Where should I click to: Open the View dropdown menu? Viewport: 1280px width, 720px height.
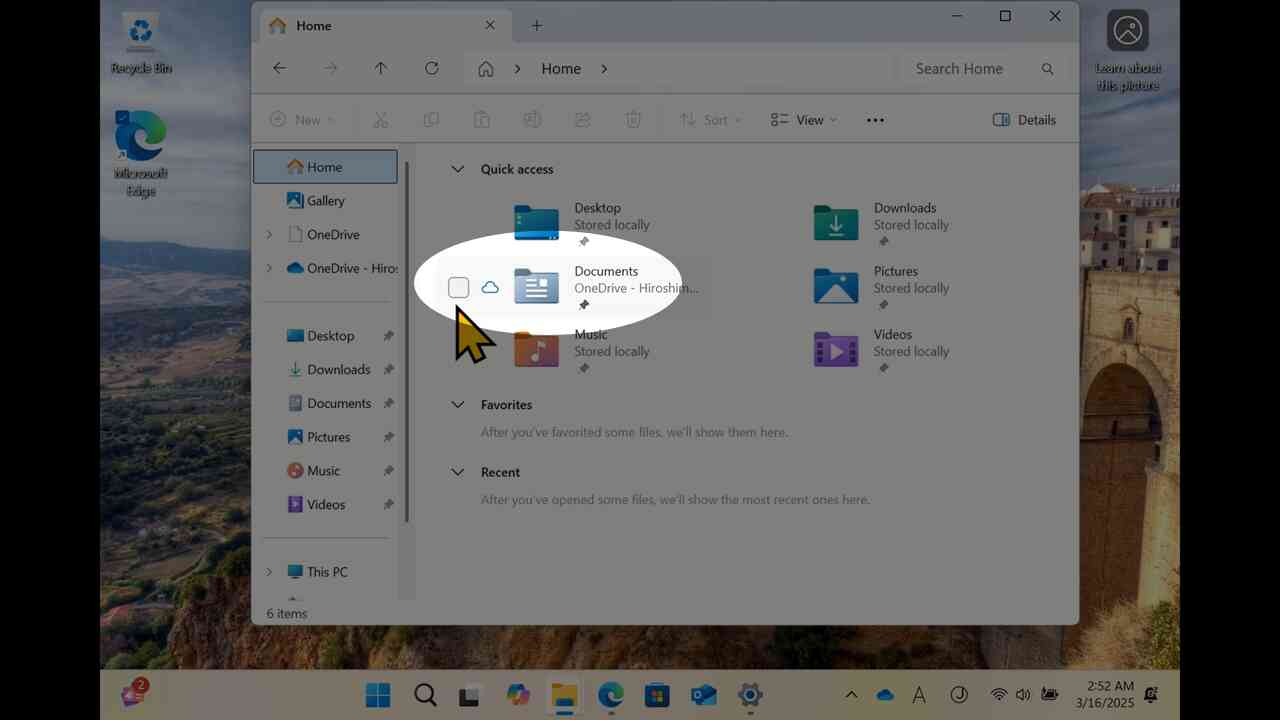[804, 120]
